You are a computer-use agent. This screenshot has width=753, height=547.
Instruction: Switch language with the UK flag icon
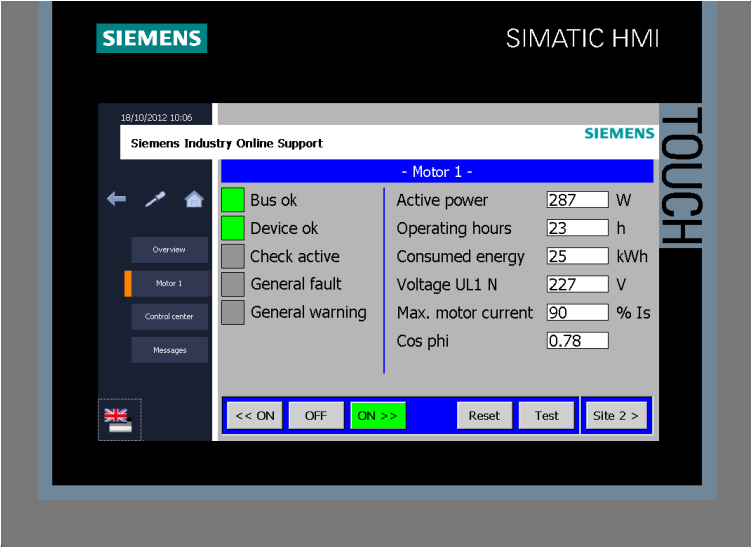[x=119, y=420]
